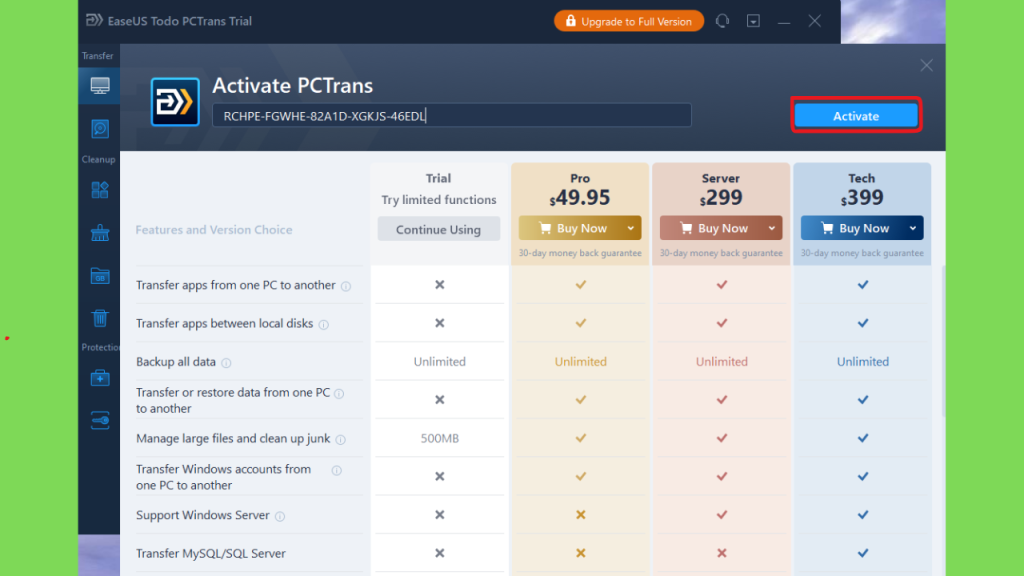This screenshot has width=1024, height=576.
Task: Close the Activate PCTrans dialog
Action: pyautogui.click(x=926, y=65)
